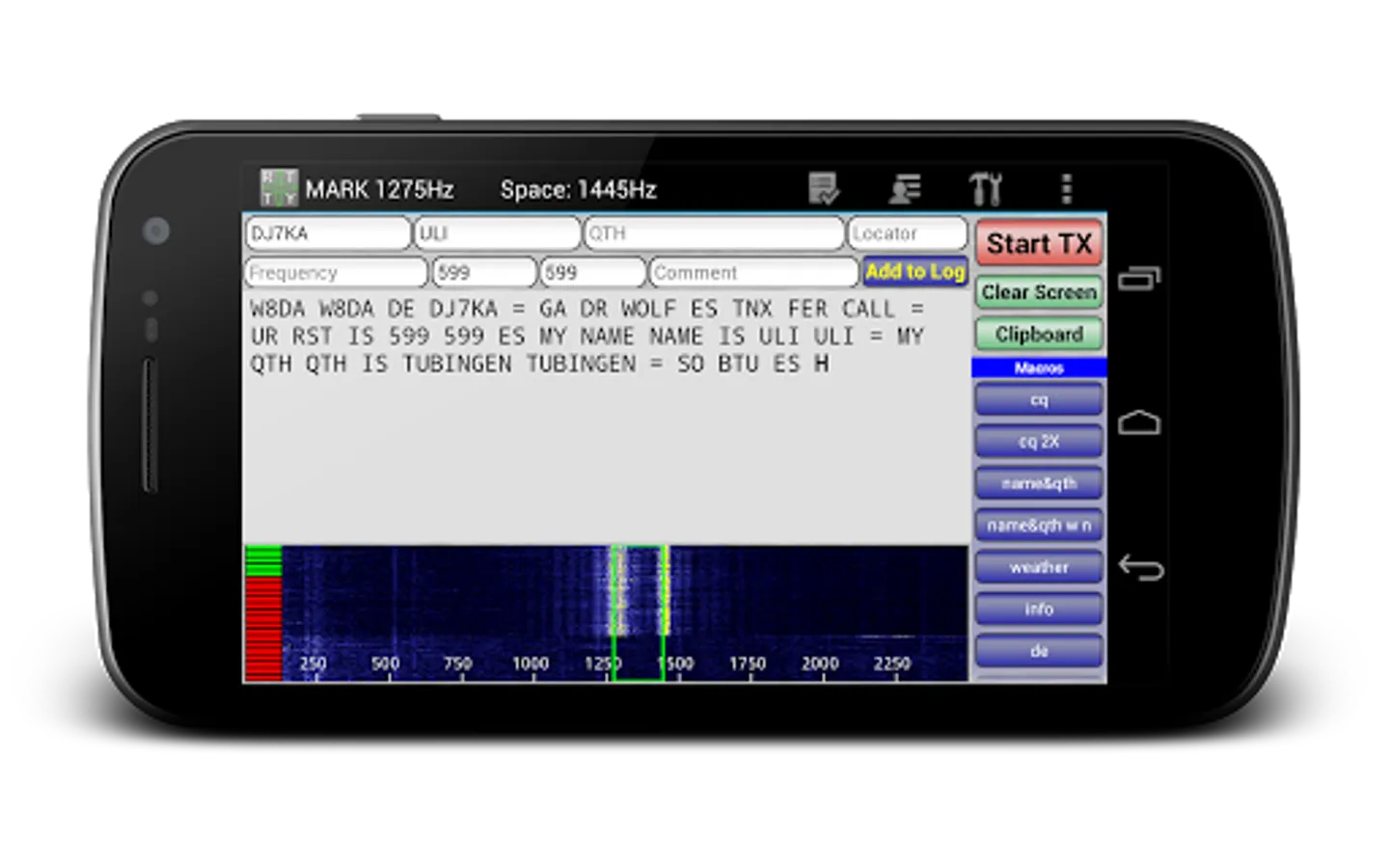The height and width of the screenshot is (868, 1389).
Task: Tap the Android back button
Action: pyautogui.click(x=1141, y=568)
